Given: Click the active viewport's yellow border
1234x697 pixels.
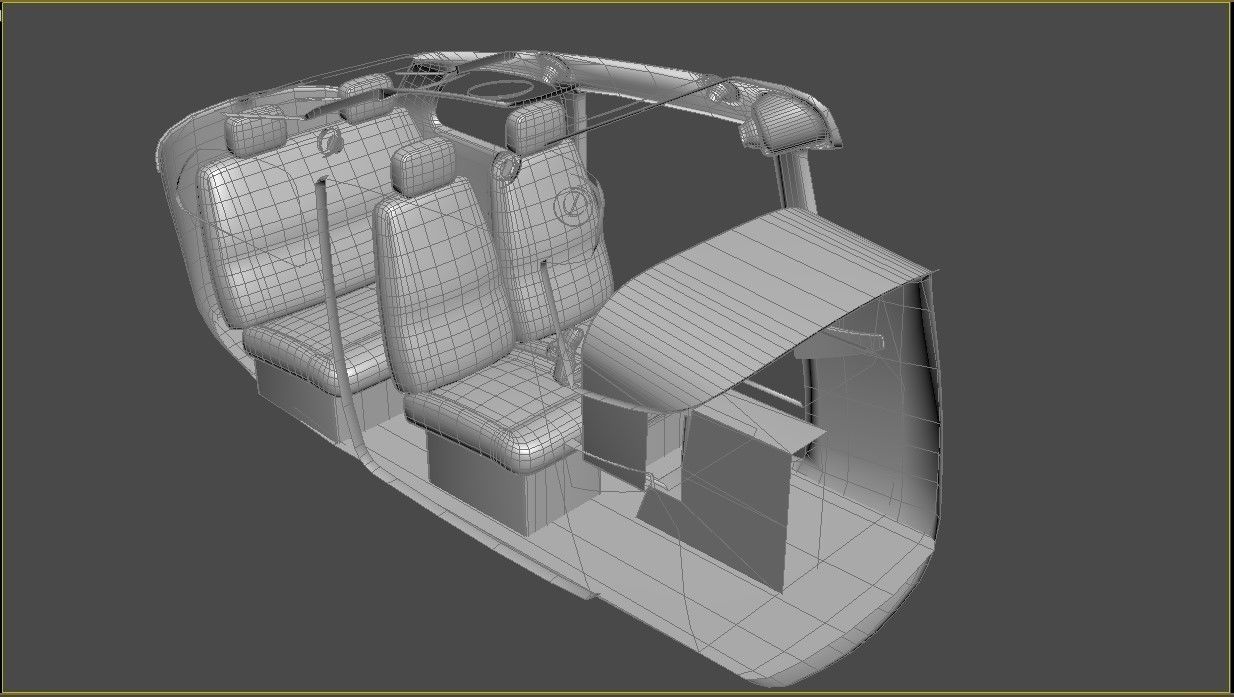Looking at the screenshot, I should point(617,4).
